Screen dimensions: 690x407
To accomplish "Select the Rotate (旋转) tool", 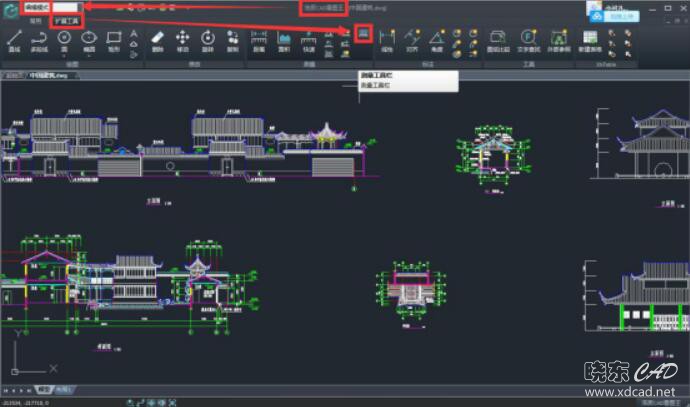I will pyautogui.click(x=208, y=38).
